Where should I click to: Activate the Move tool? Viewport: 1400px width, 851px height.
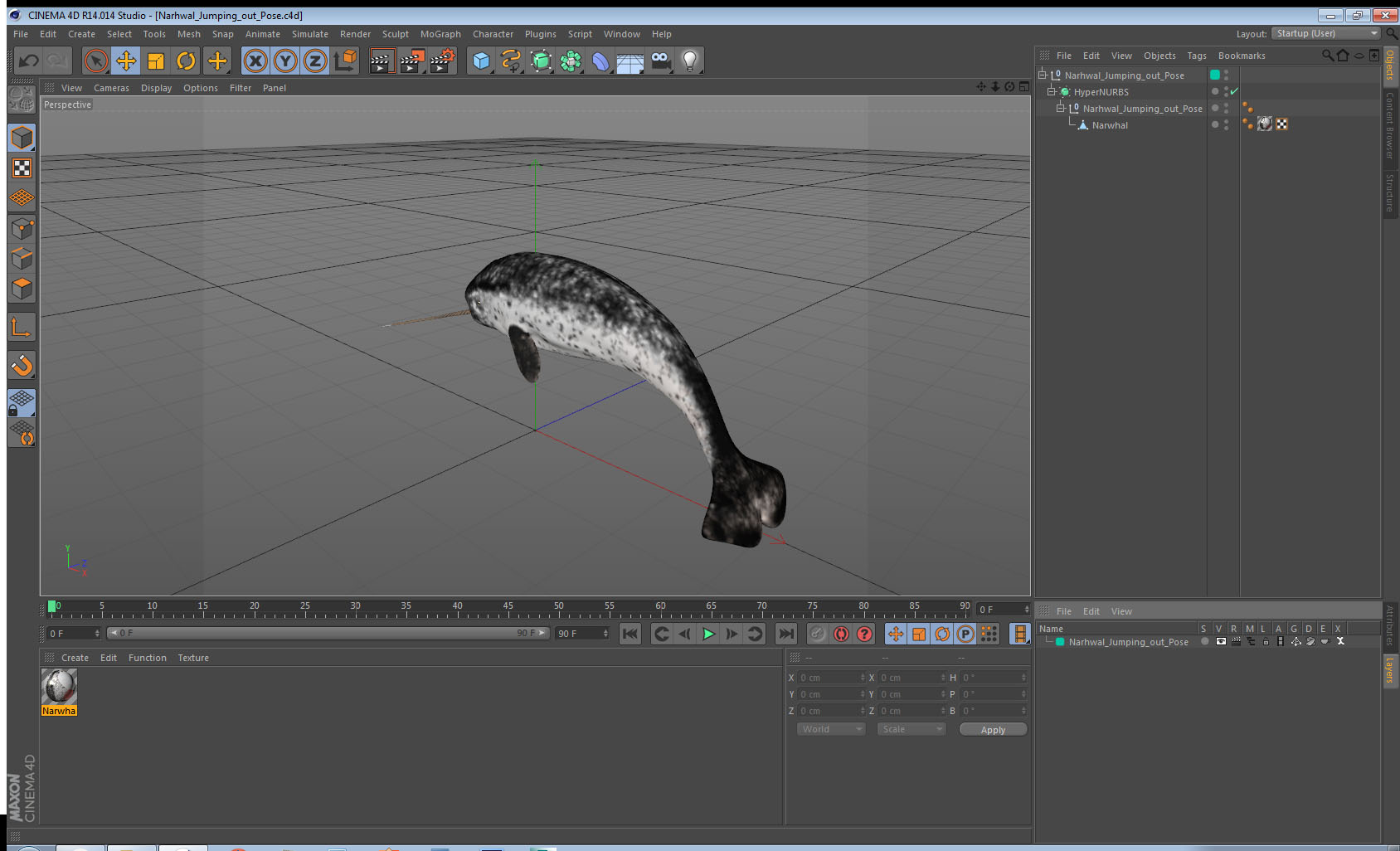(126, 61)
